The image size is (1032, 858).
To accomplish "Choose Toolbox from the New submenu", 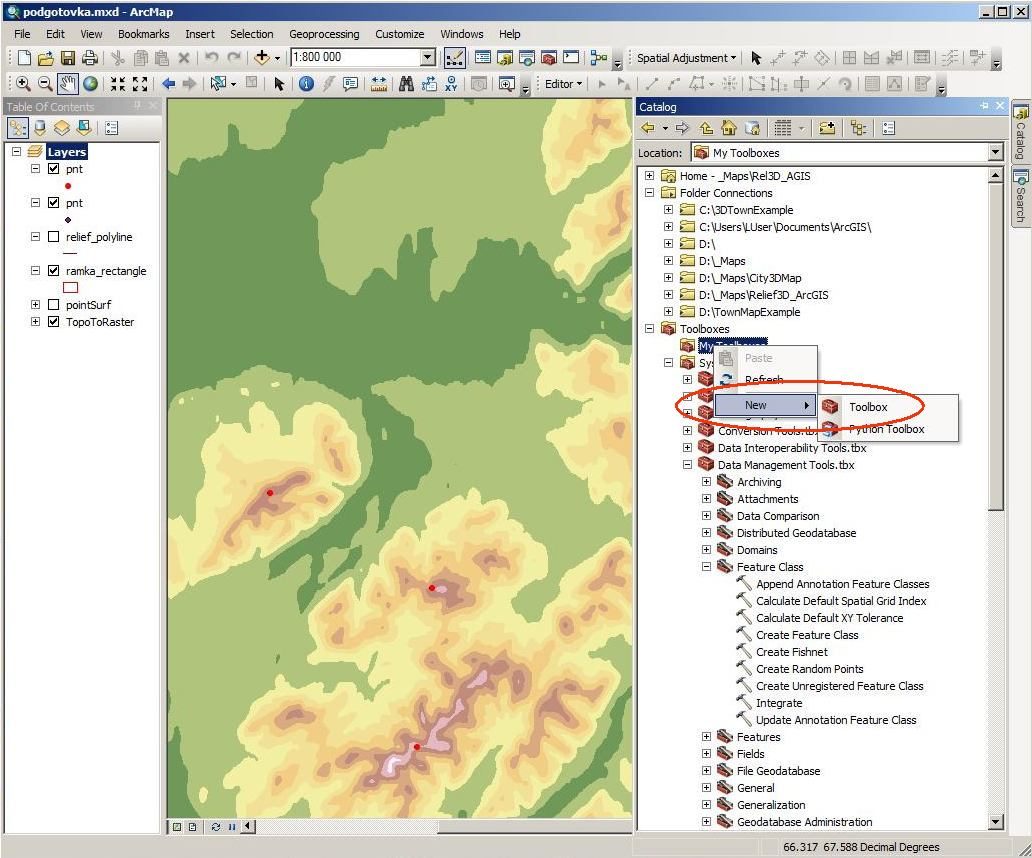I will coord(868,407).
